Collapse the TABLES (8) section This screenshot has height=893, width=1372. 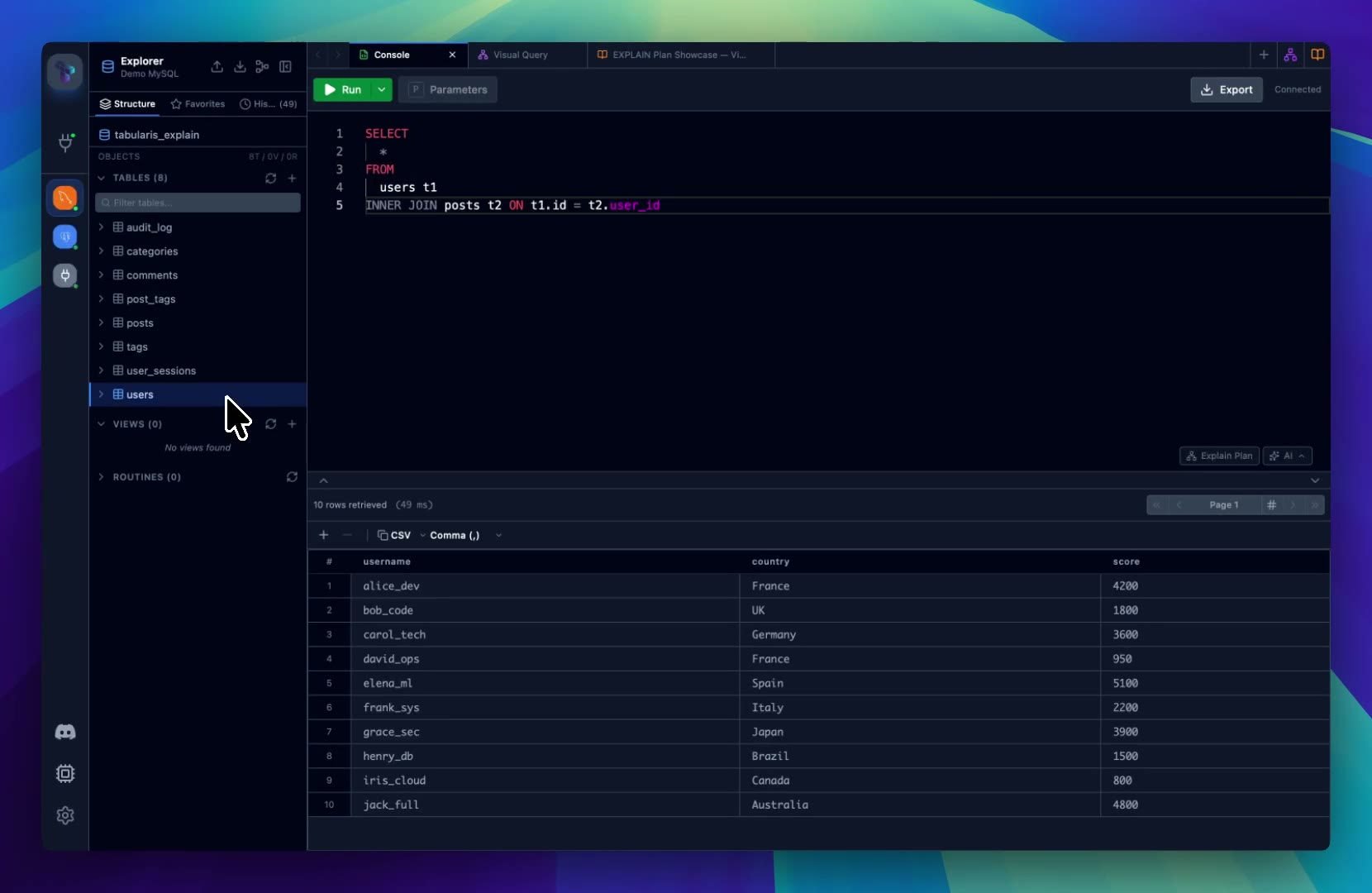(x=102, y=179)
